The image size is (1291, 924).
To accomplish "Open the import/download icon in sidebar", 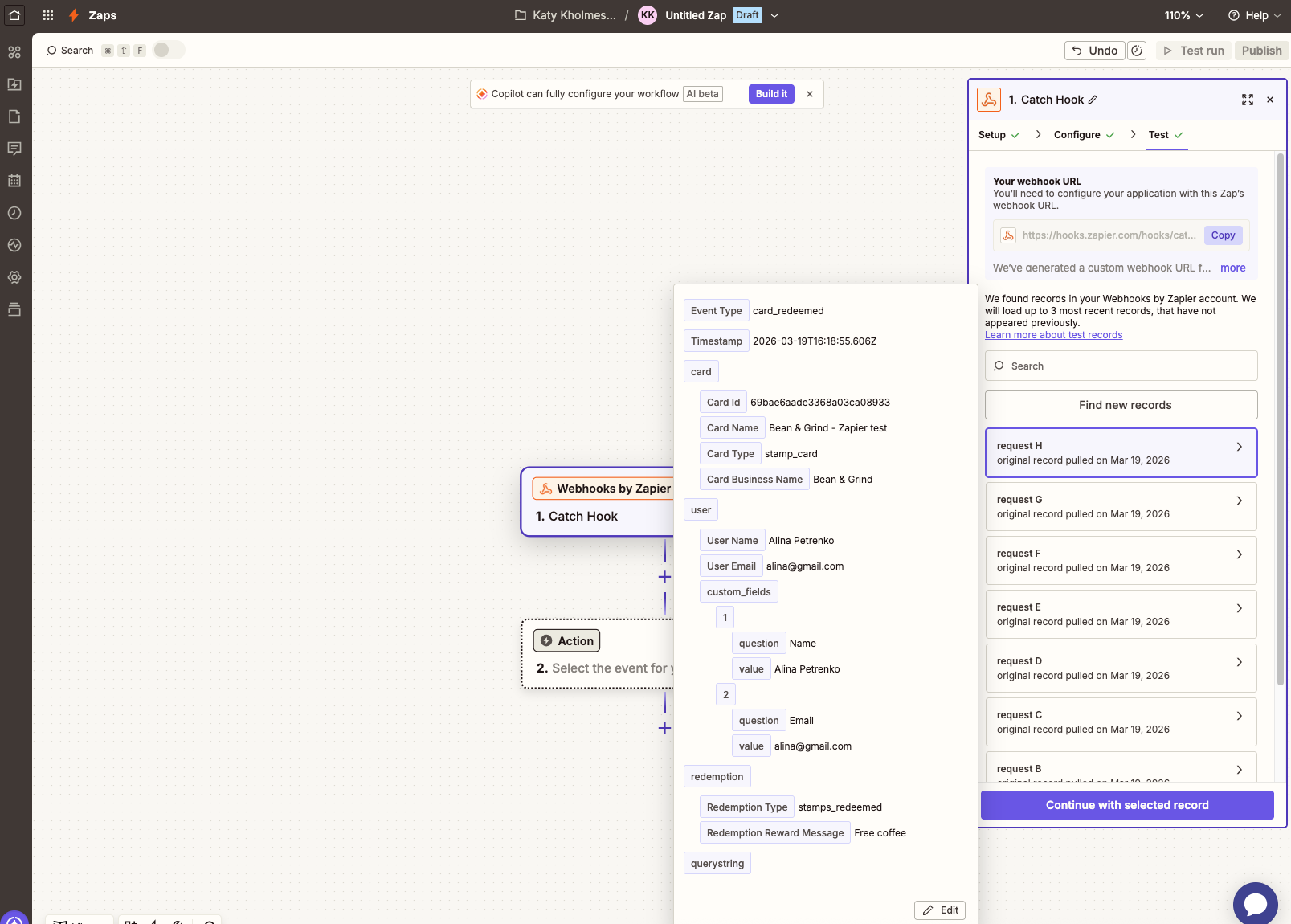I will [x=14, y=84].
